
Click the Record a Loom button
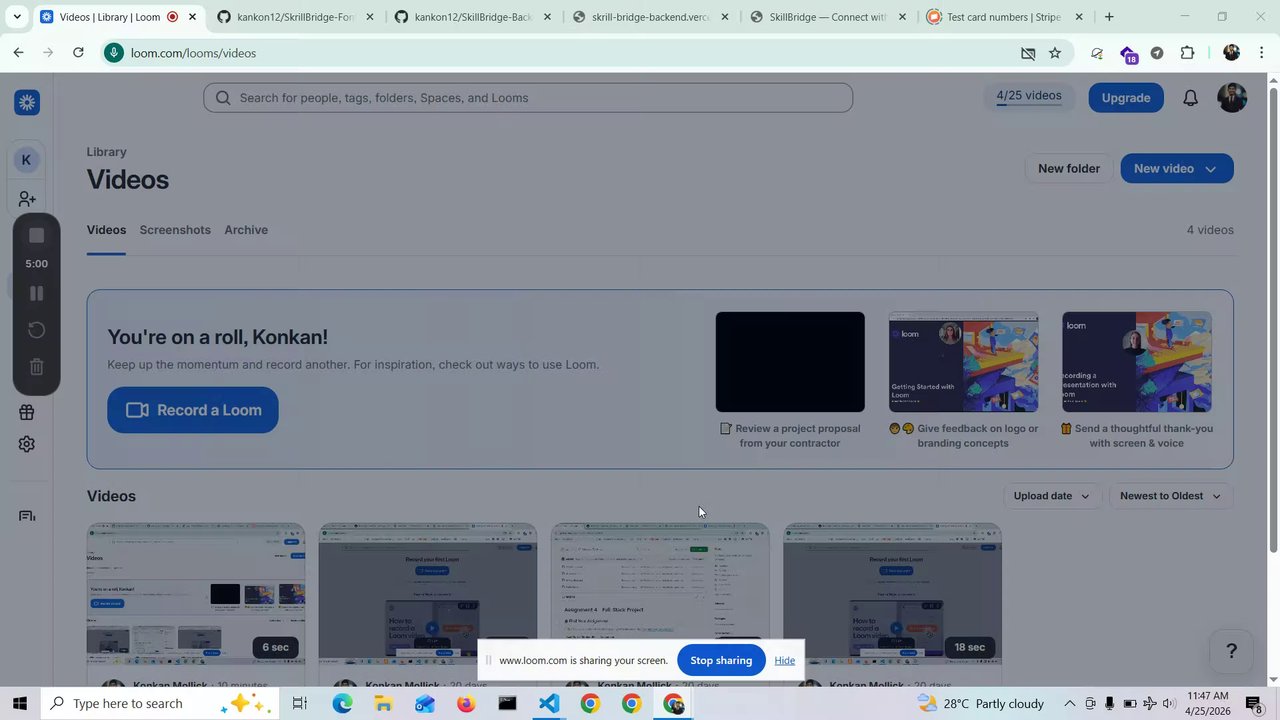coord(193,410)
